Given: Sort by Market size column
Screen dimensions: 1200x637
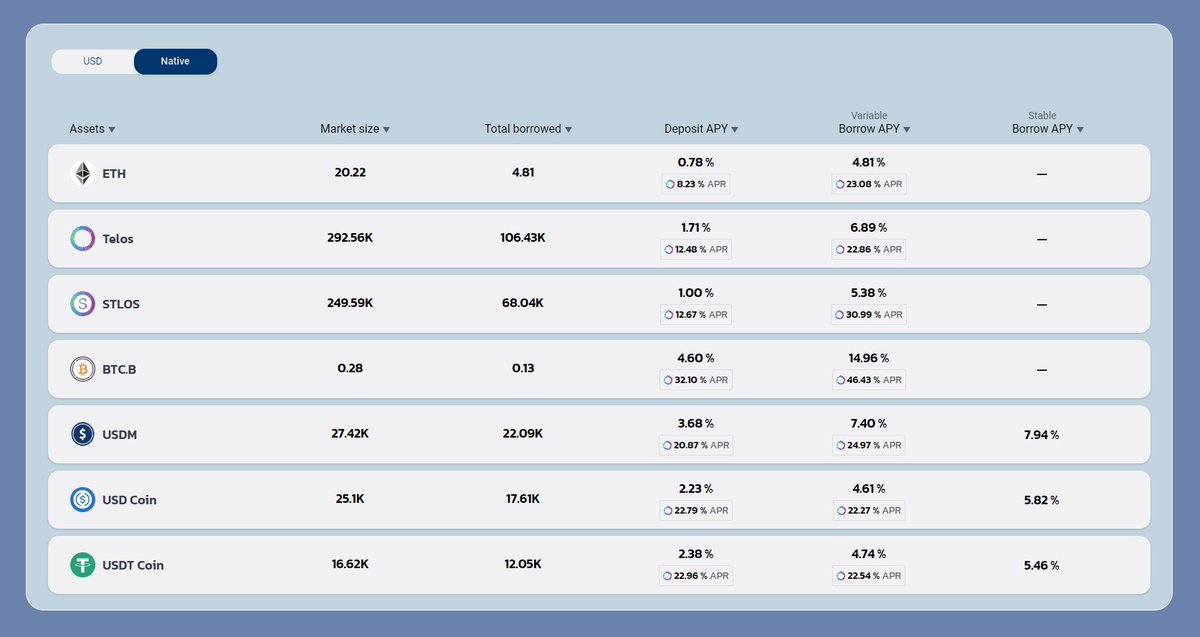Looking at the screenshot, I should click(x=355, y=129).
